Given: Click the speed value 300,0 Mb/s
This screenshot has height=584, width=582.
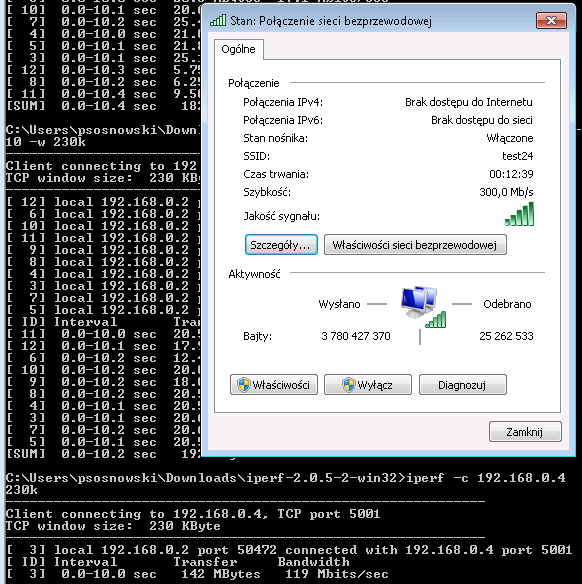Looking at the screenshot, I should tap(506, 192).
